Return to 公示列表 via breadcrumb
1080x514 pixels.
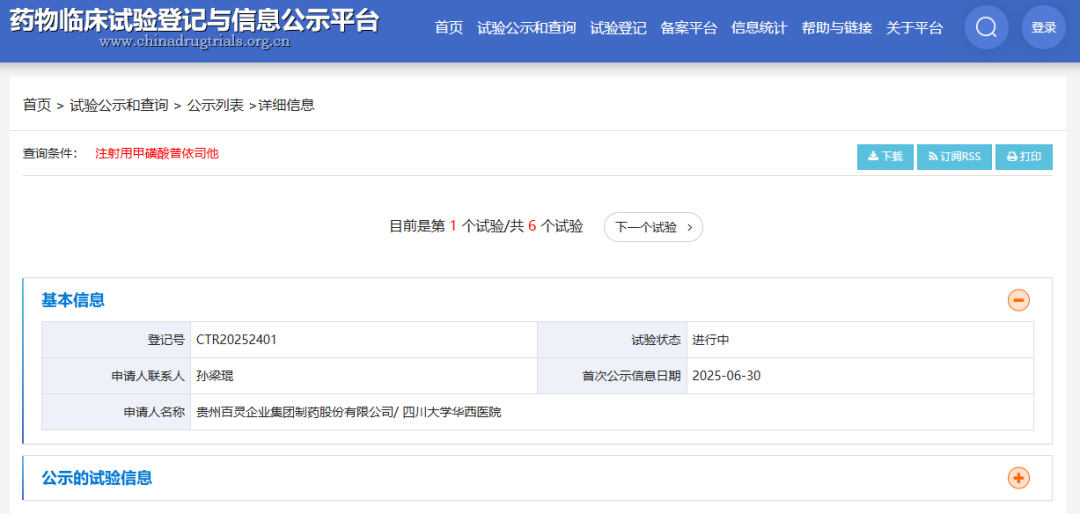point(215,105)
